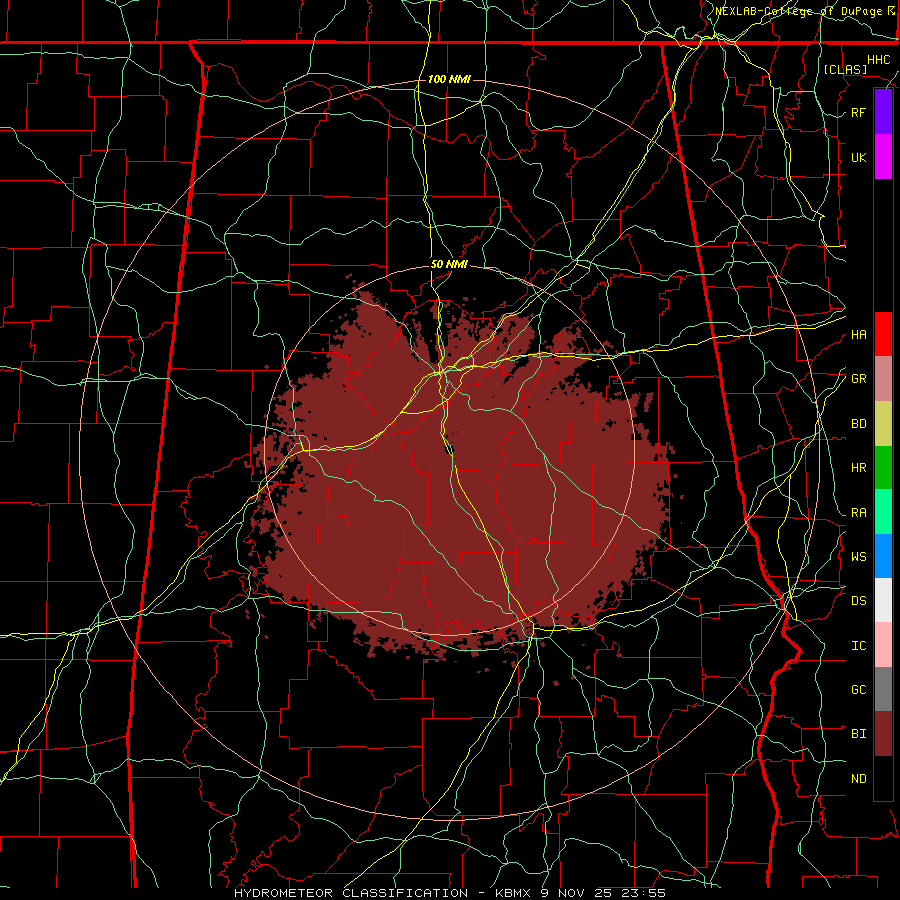The image size is (900, 900).
Task: Click the ND black legend swatch
Action: point(883,778)
